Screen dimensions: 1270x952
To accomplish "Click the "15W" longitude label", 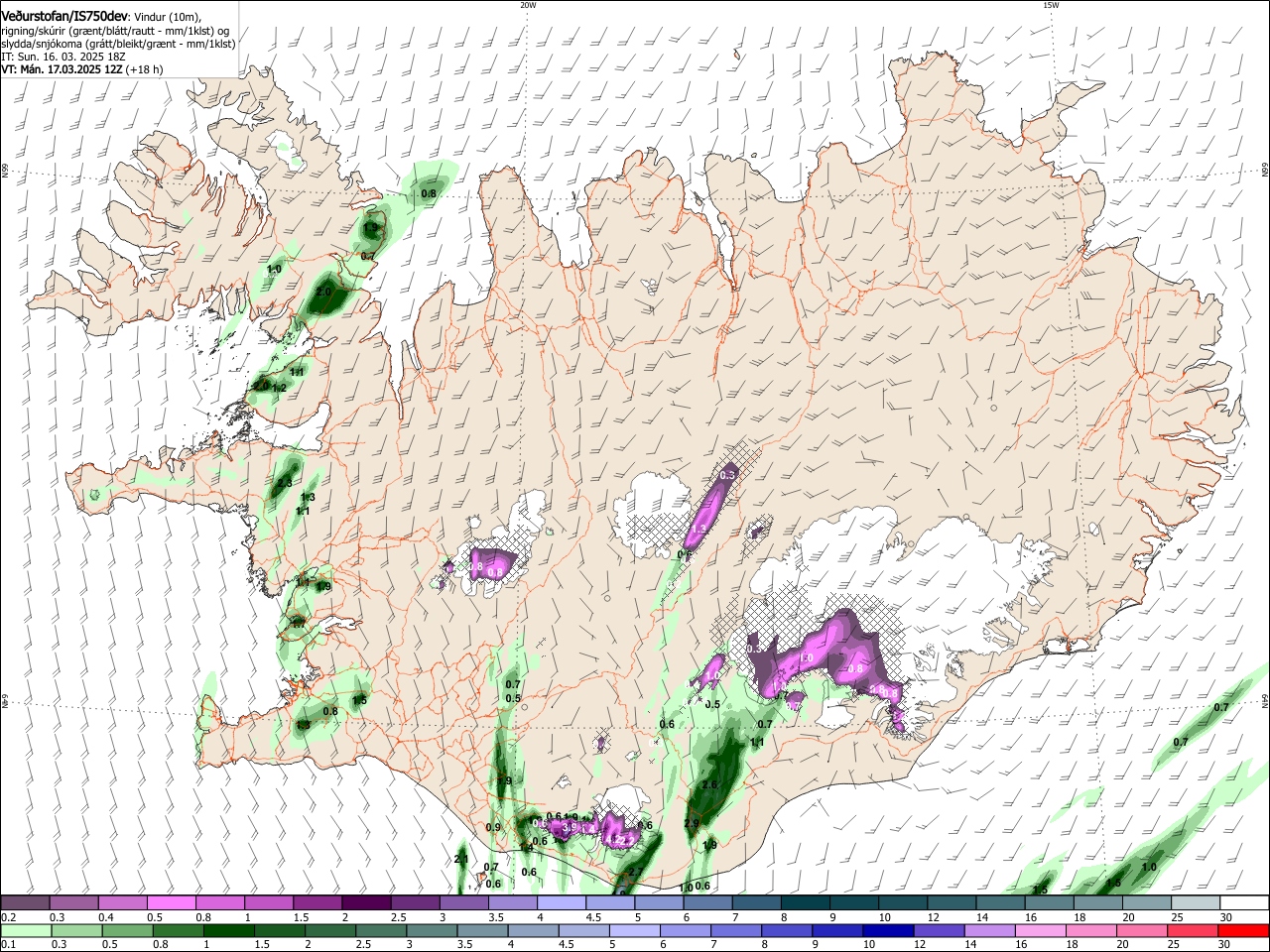I will click(x=1051, y=5).
